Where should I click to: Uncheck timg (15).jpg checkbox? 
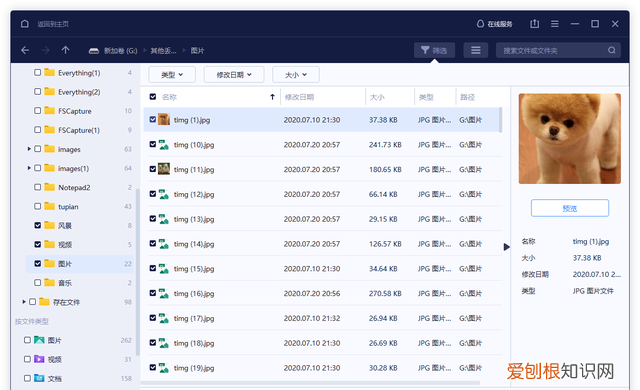pos(153,268)
